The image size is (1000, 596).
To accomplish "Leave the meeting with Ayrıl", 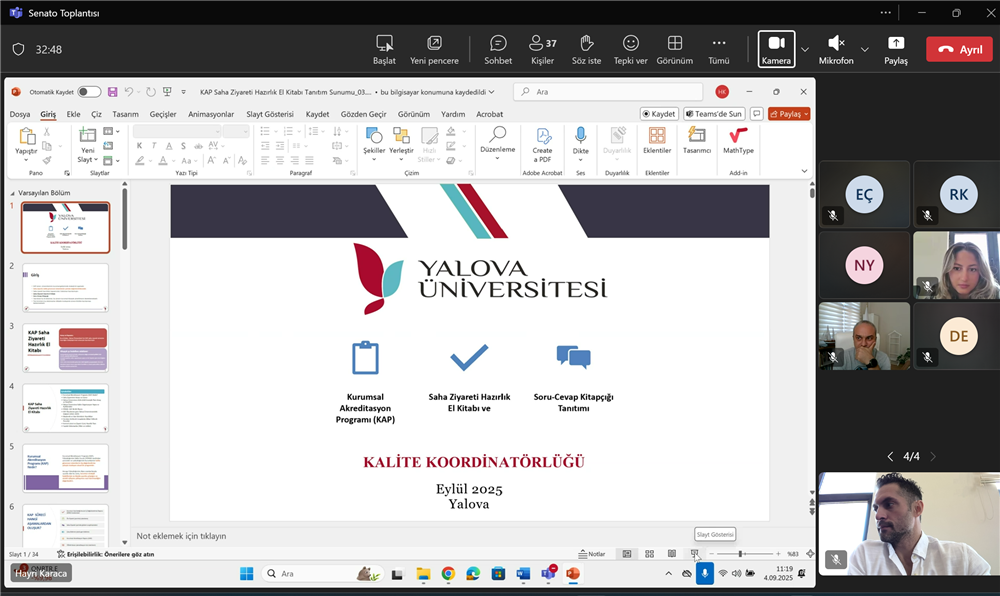I will click(959, 49).
